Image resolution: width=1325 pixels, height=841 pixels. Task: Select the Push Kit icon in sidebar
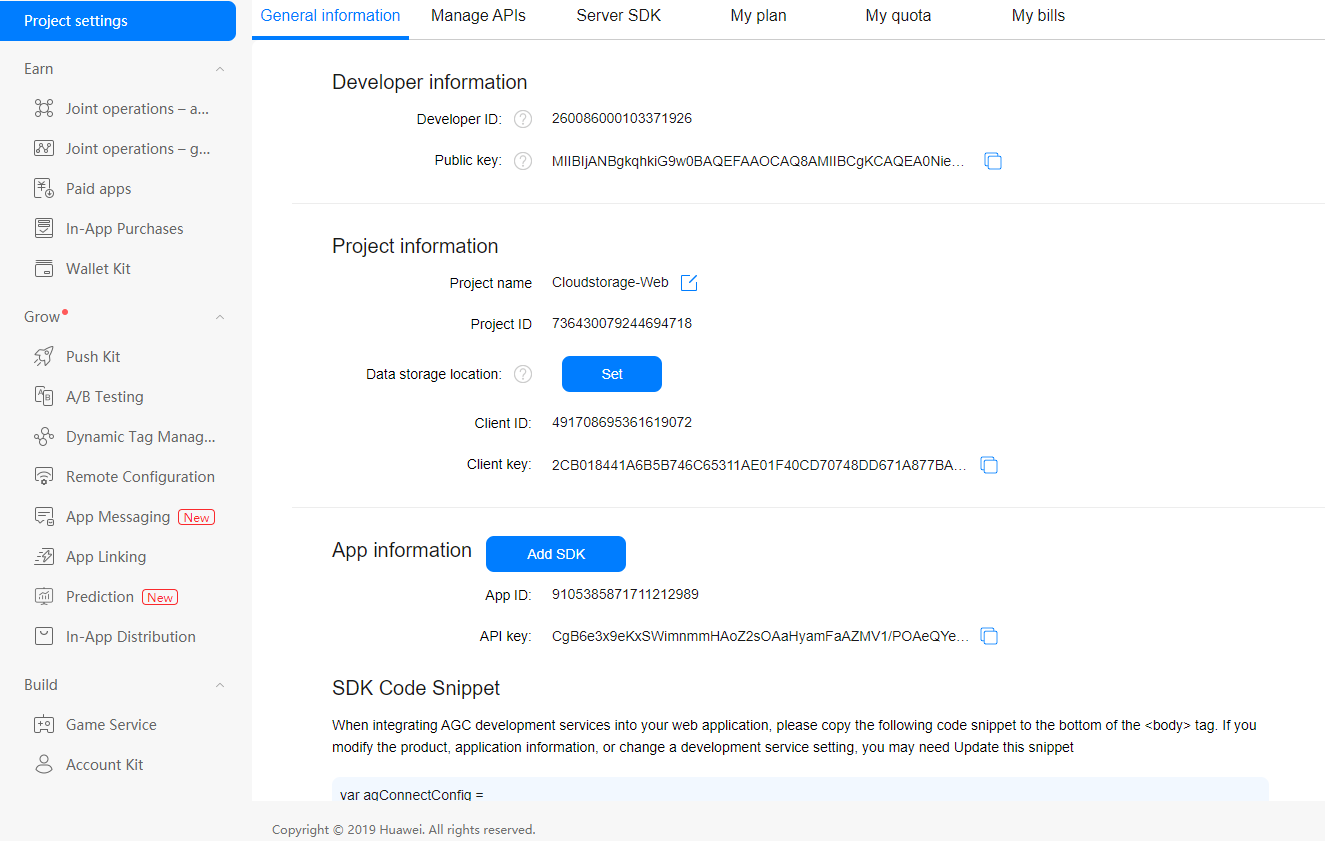pos(44,356)
